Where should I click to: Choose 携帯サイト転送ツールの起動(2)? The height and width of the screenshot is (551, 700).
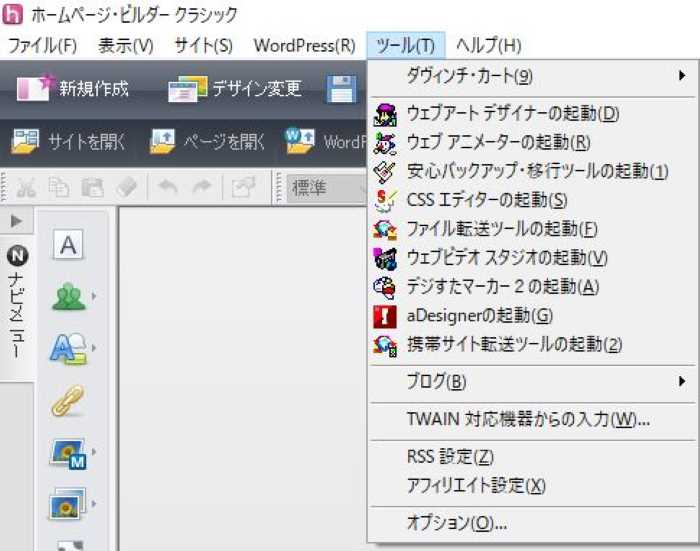(533, 345)
